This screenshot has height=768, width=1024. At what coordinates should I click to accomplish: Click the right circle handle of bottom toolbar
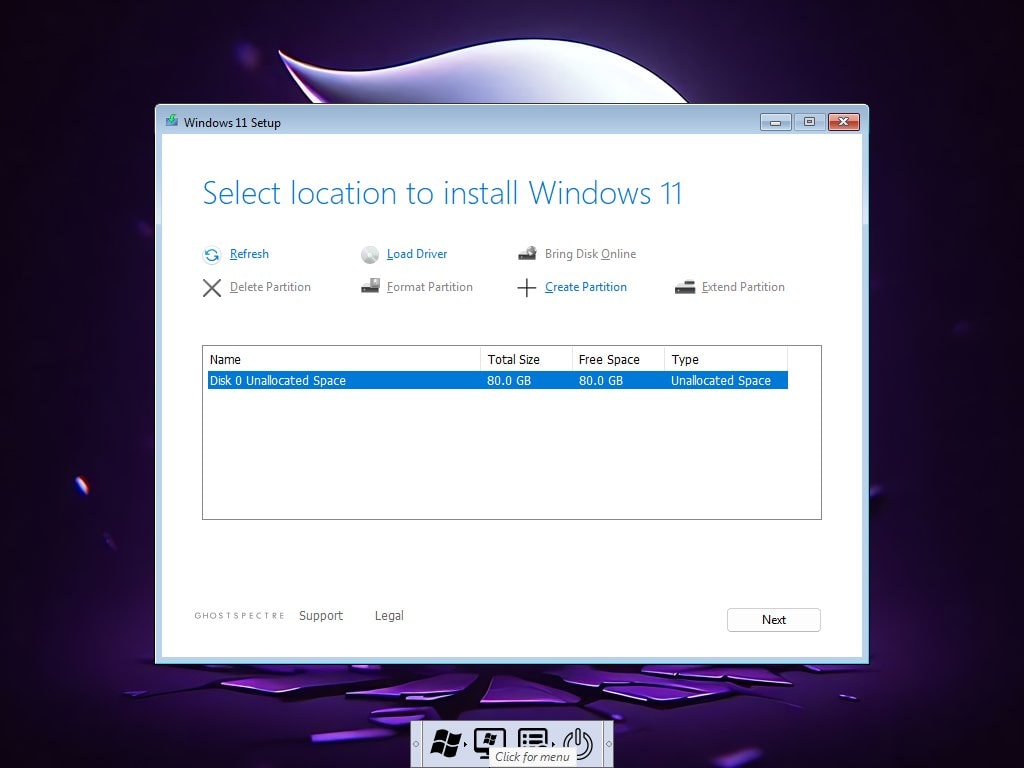[609, 744]
